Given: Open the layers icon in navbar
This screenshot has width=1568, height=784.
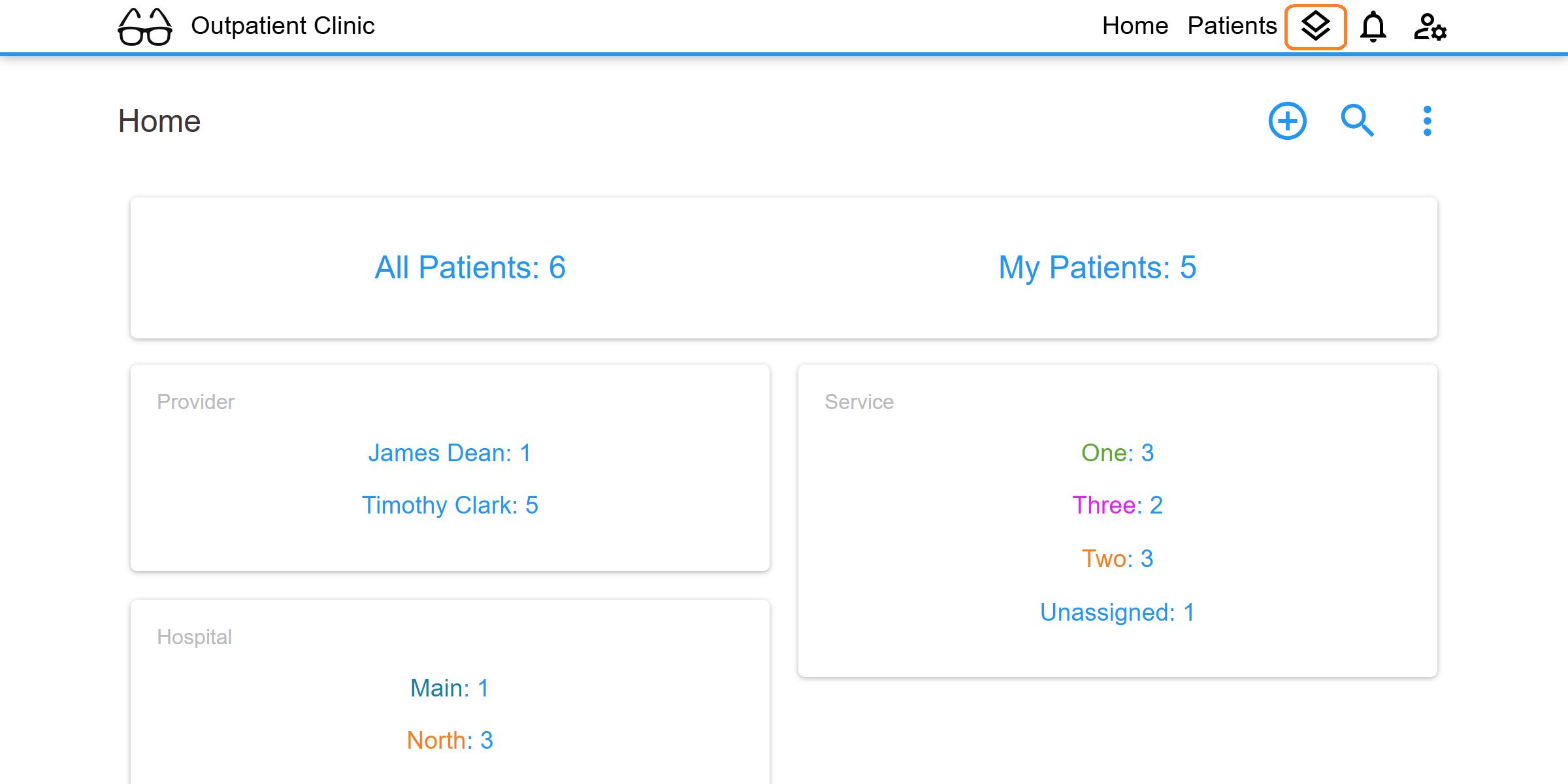Looking at the screenshot, I should pyautogui.click(x=1315, y=27).
